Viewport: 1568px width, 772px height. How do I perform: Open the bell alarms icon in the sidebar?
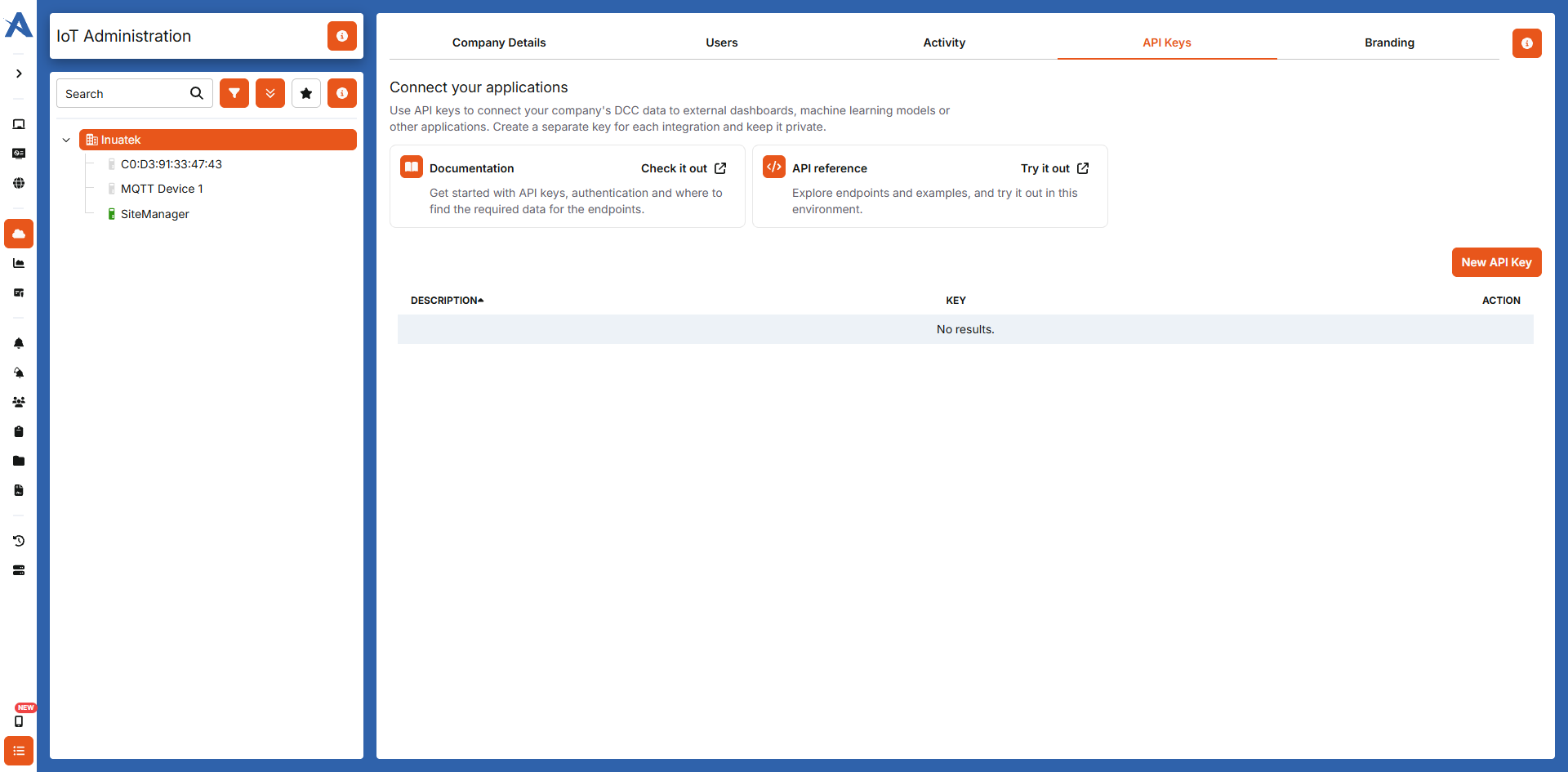[x=19, y=343]
